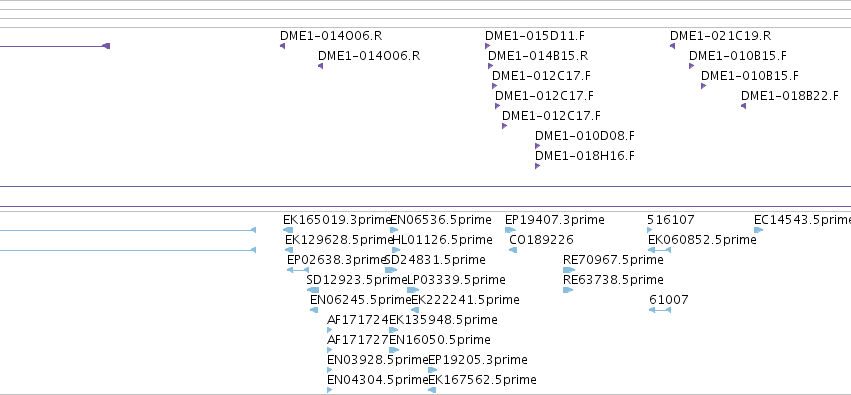
Task: Select the EC14543.5prime blue arrow
Action: click(758, 230)
